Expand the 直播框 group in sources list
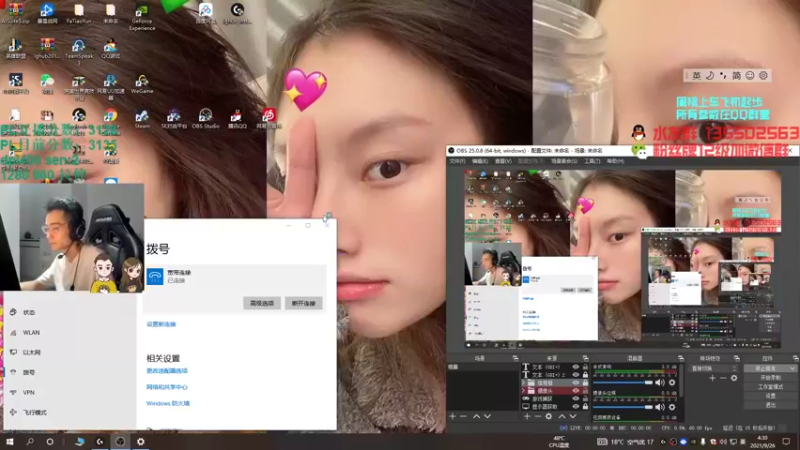The image size is (800, 450). click(523, 383)
